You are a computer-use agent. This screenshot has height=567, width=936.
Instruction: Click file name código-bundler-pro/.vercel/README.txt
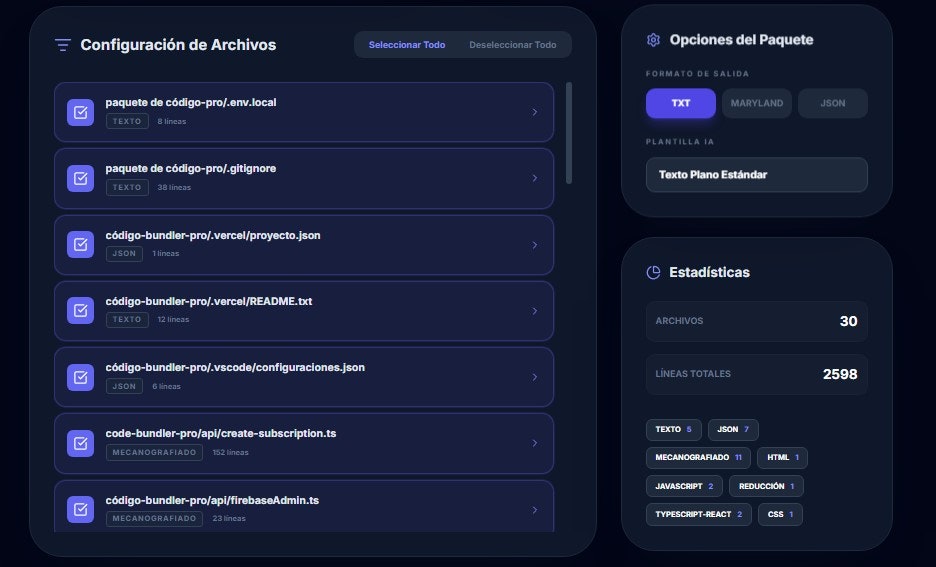pyautogui.click(x=209, y=301)
